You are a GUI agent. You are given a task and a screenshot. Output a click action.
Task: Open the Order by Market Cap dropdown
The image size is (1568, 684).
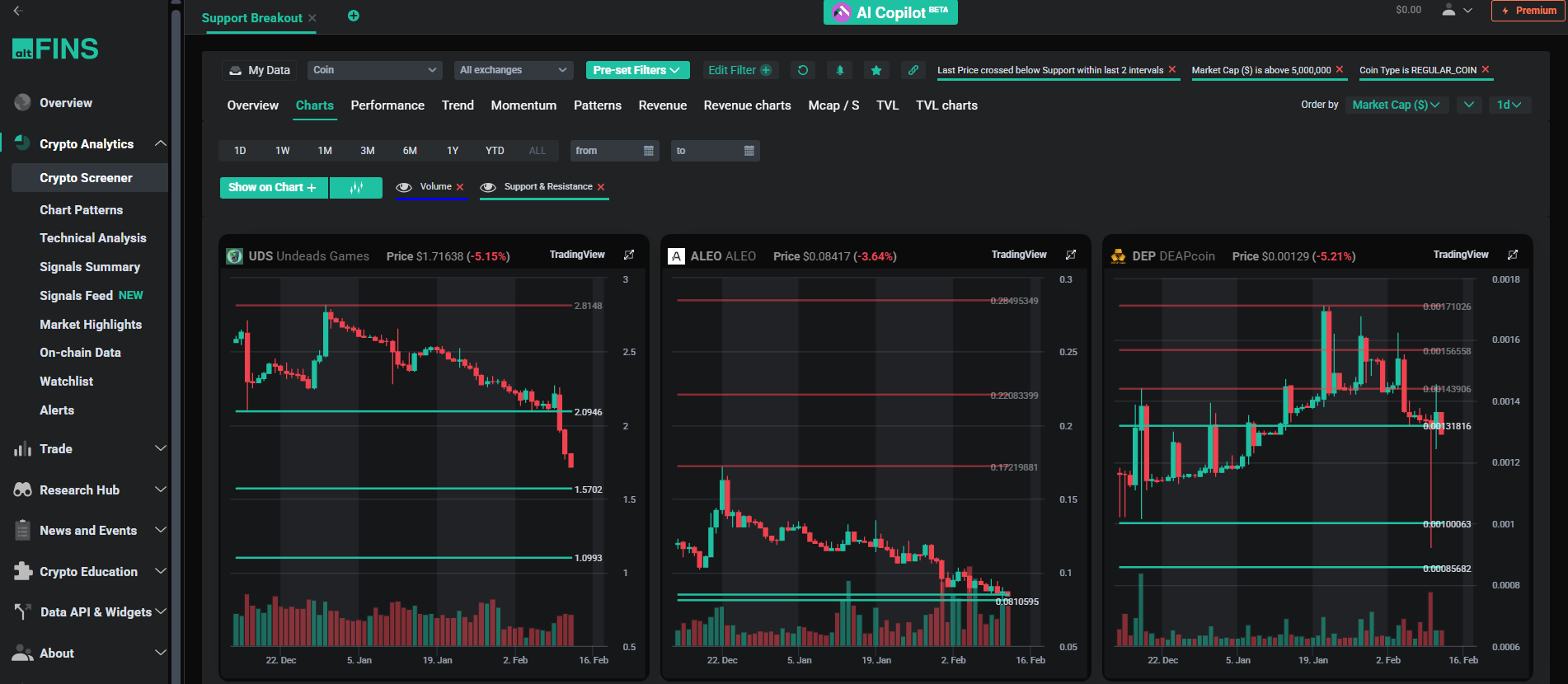coord(1397,105)
